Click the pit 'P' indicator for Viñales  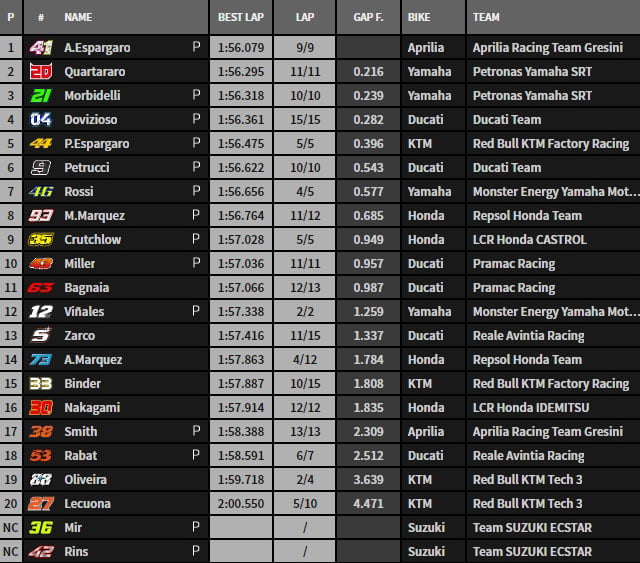click(196, 312)
